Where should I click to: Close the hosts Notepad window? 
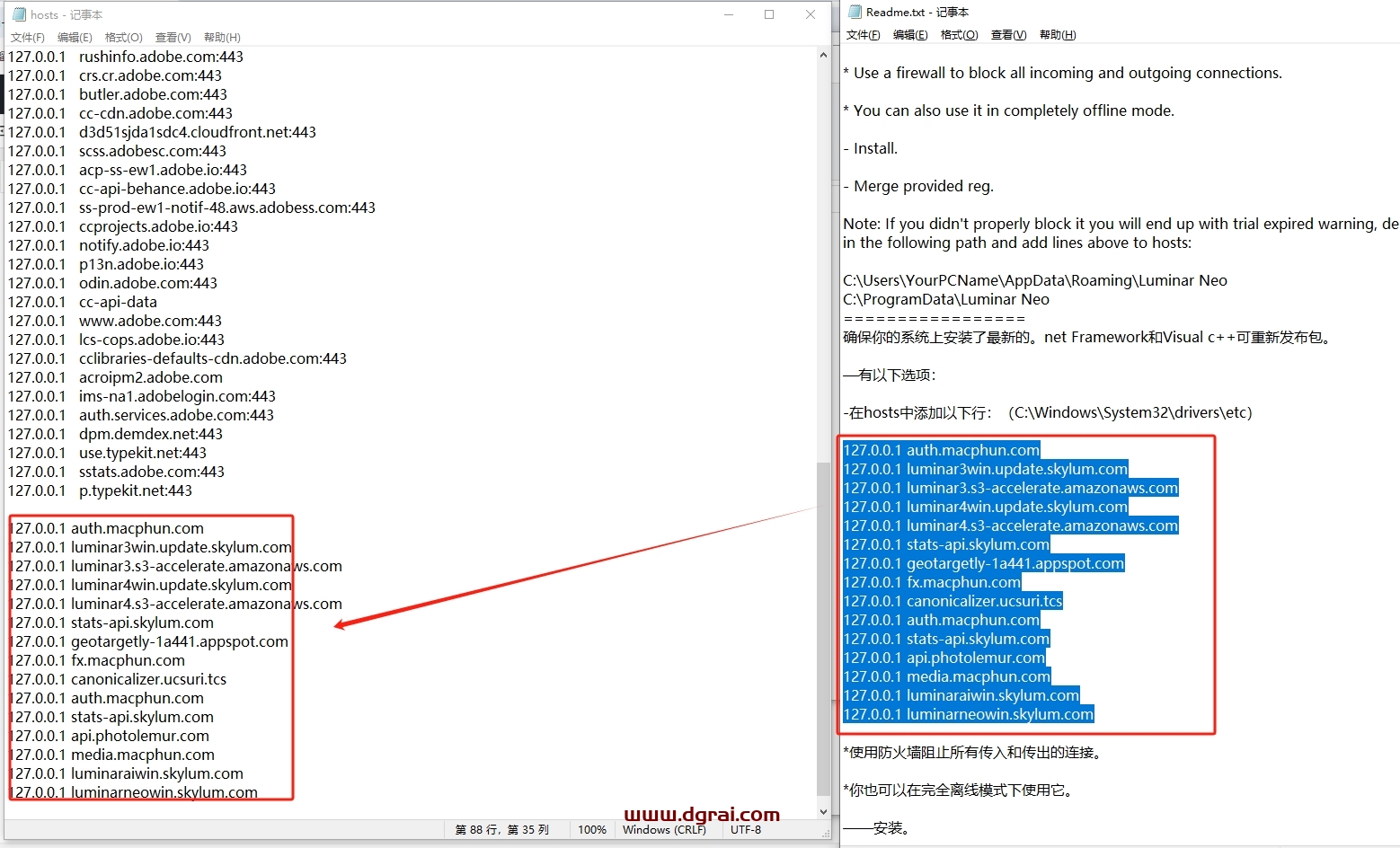point(811,14)
